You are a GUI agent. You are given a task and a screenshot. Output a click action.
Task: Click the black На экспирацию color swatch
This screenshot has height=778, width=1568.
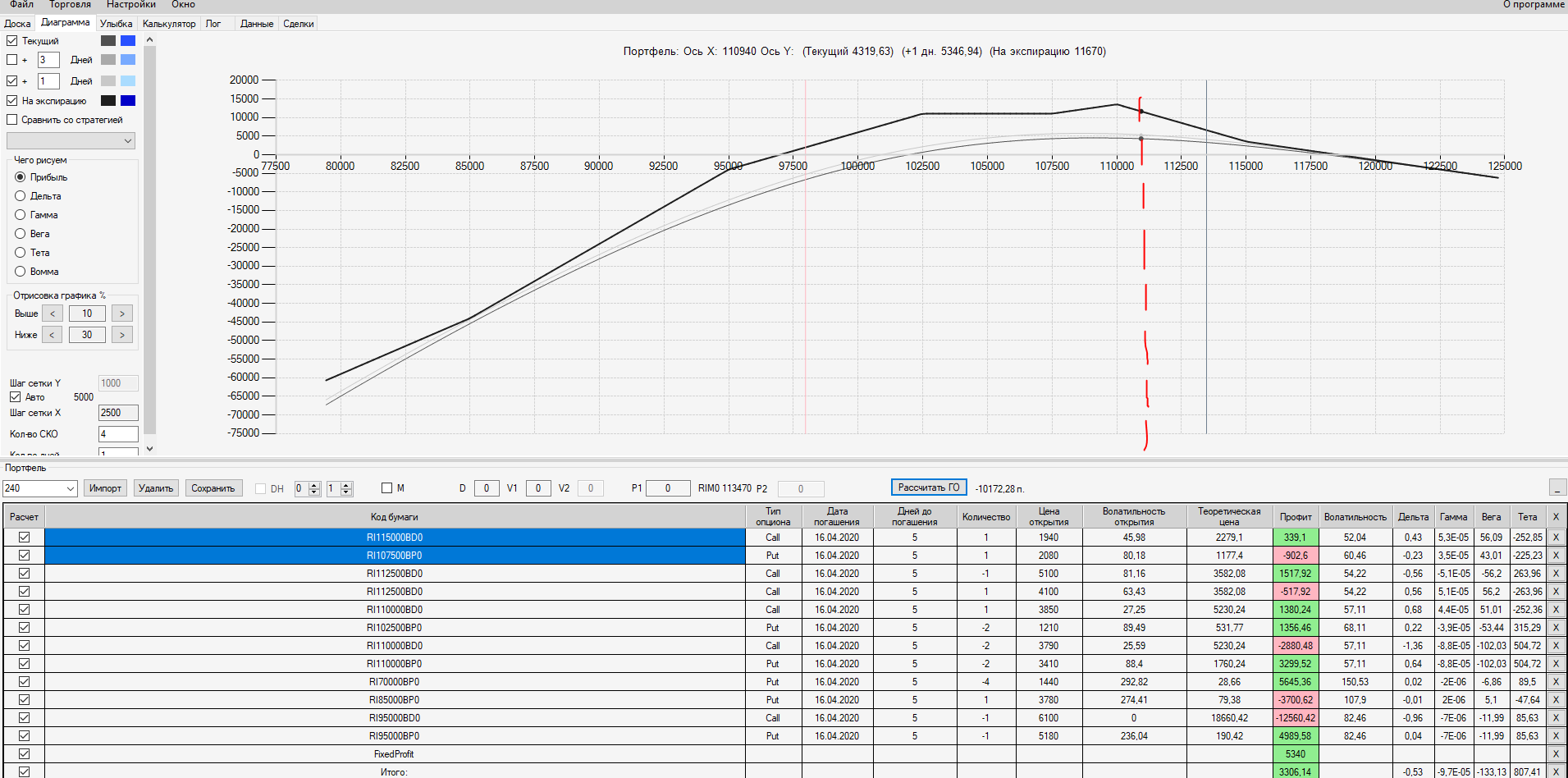pyautogui.click(x=108, y=101)
